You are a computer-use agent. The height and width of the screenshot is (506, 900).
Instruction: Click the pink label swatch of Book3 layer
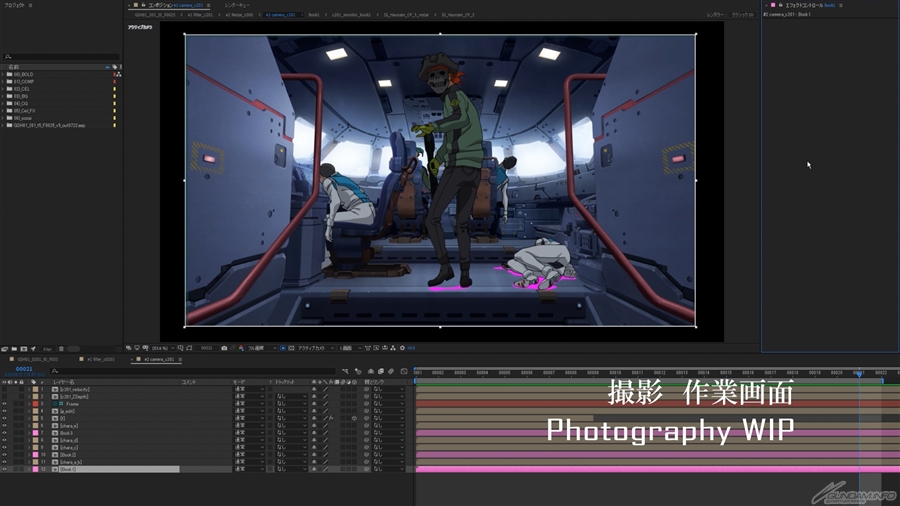[35, 433]
